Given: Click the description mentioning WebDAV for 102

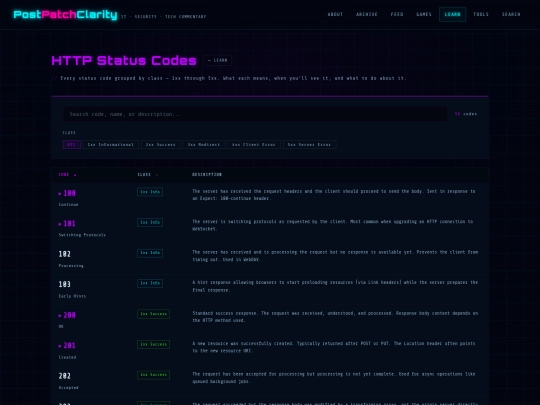Looking at the screenshot, I should (335, 256).
